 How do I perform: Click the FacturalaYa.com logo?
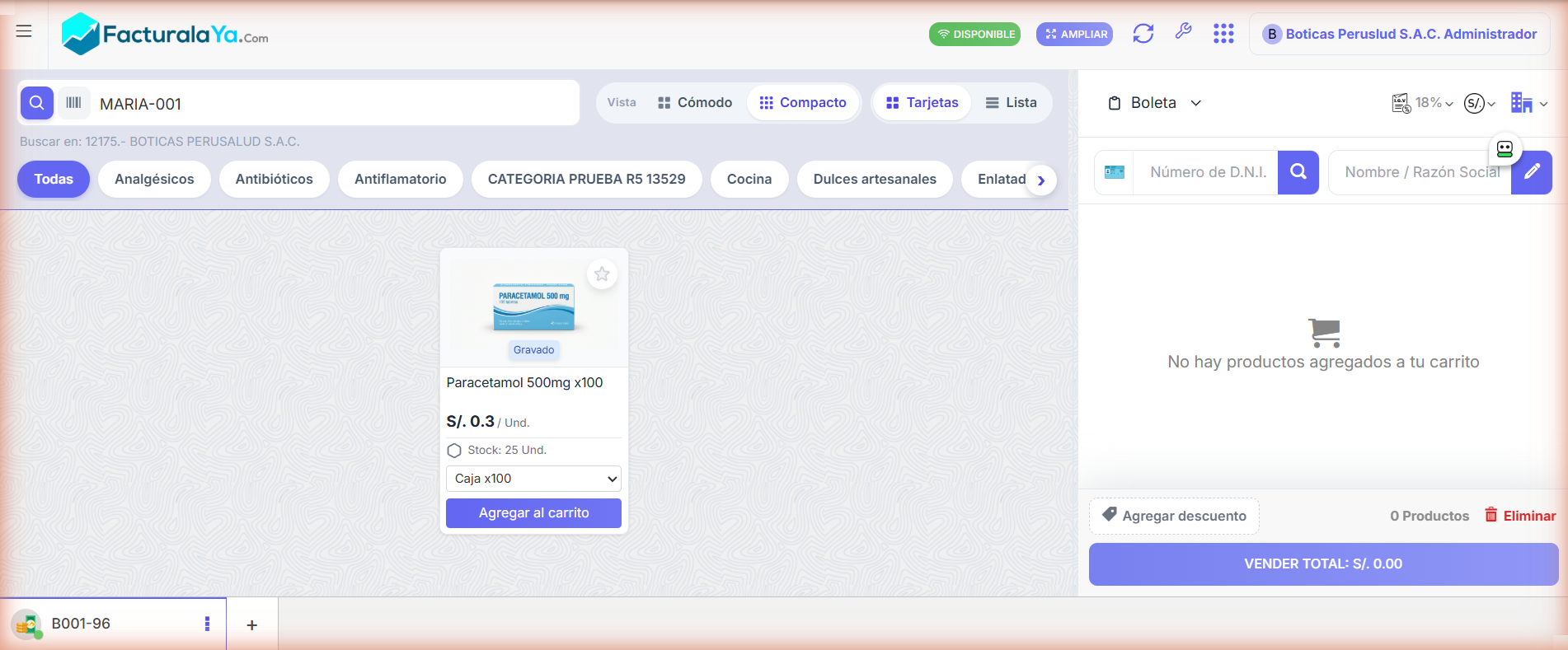[x=165, y=34]
